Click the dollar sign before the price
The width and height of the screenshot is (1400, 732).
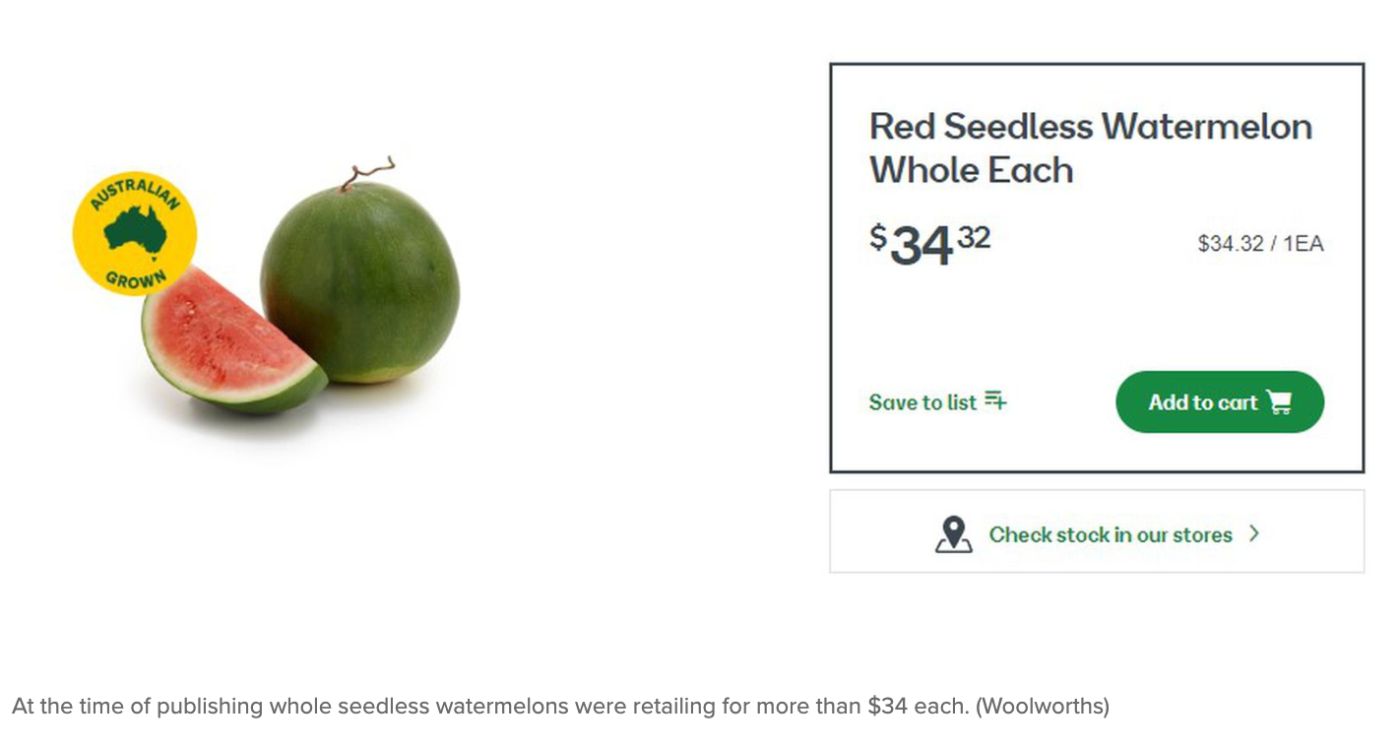click(878, 237)
